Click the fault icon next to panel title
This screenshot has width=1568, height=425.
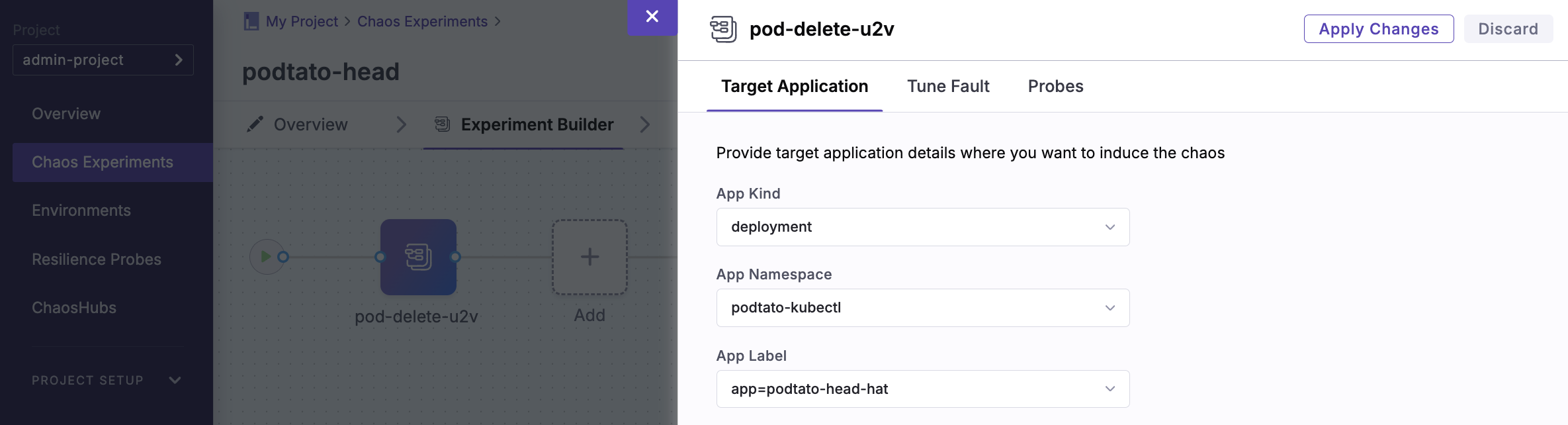pyautogui.click(x=723, y=29)
